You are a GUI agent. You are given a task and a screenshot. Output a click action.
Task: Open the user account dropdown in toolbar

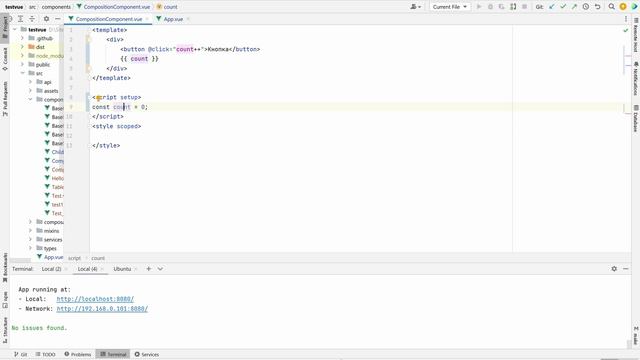416,7
